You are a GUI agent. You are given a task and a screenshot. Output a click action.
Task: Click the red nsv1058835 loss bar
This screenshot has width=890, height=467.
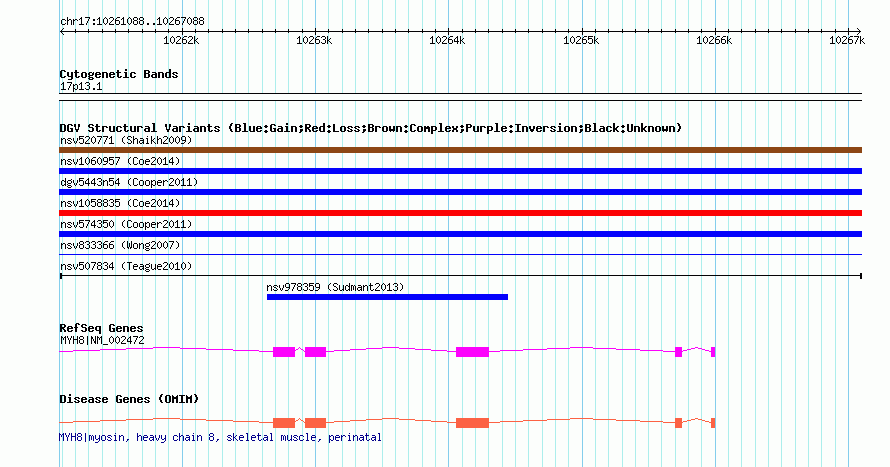point(460,213)
